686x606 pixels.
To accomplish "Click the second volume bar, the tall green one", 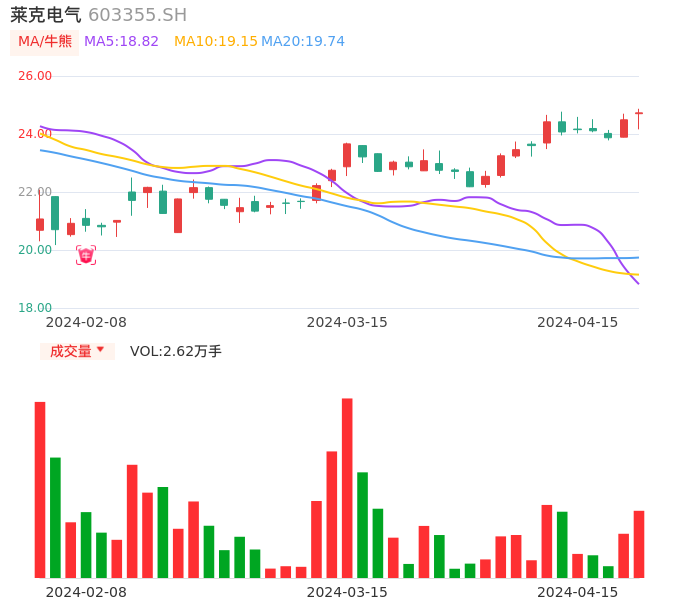I will [x=56, y=517].
